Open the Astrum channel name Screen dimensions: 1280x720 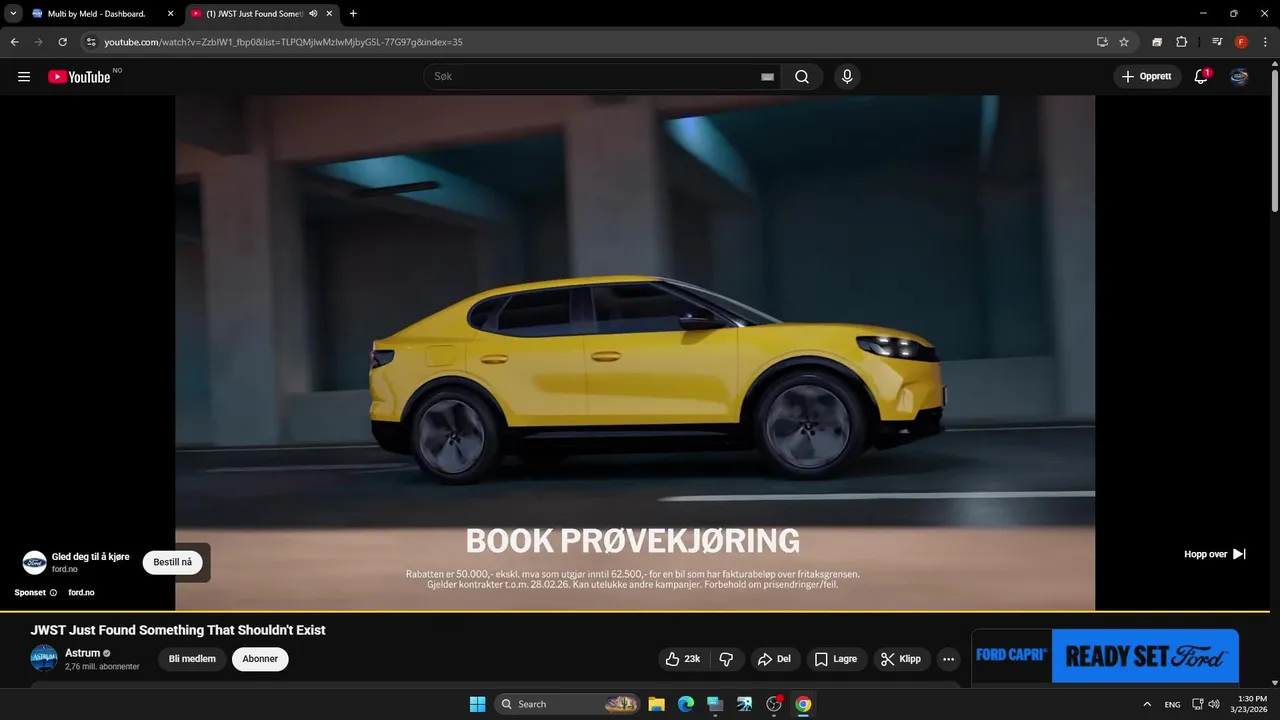point(82,653)
